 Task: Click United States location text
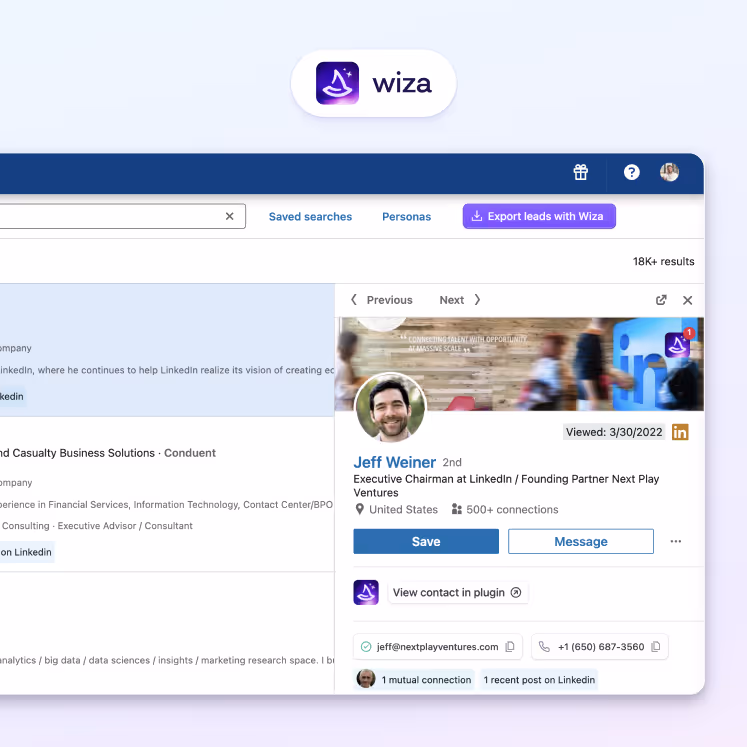click(x=403, y=509)
